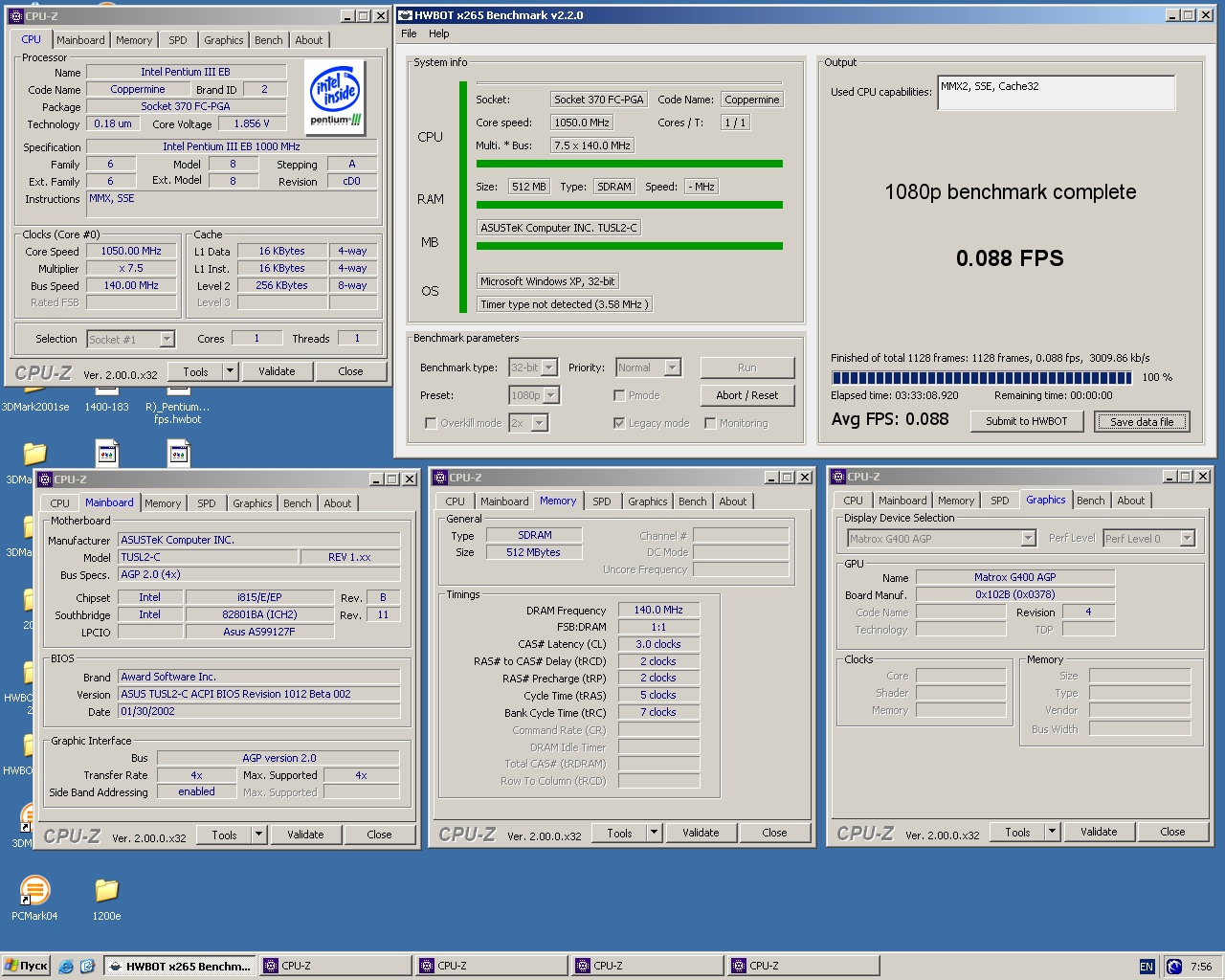Screen dimensions: 1225x980
Task: Expand Tools arrow in CPU-Z Graphics window
Action: pyautogui.click(x=1052, y=832)
